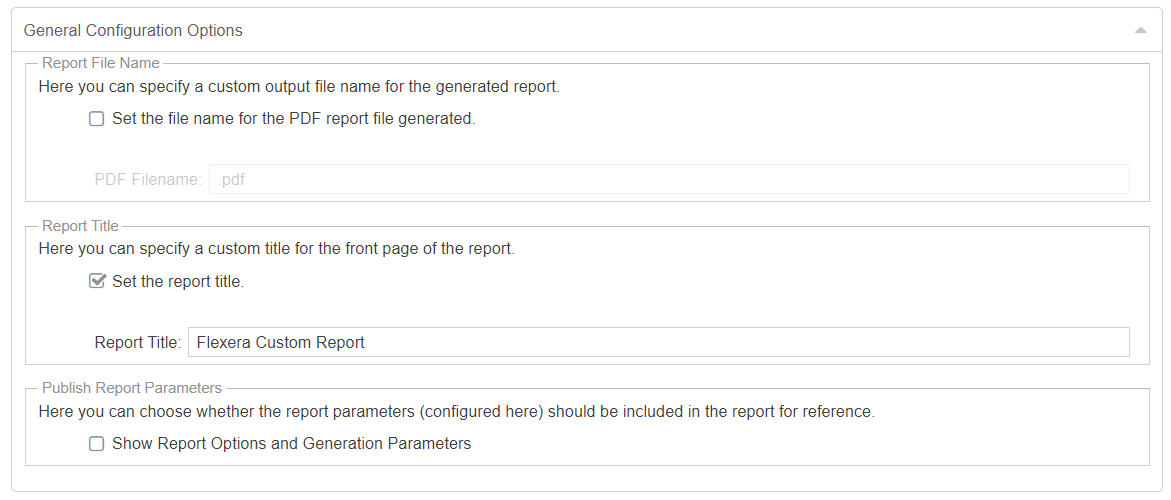Uncheck the Set the report title checkbox

(x=97, y=282)
